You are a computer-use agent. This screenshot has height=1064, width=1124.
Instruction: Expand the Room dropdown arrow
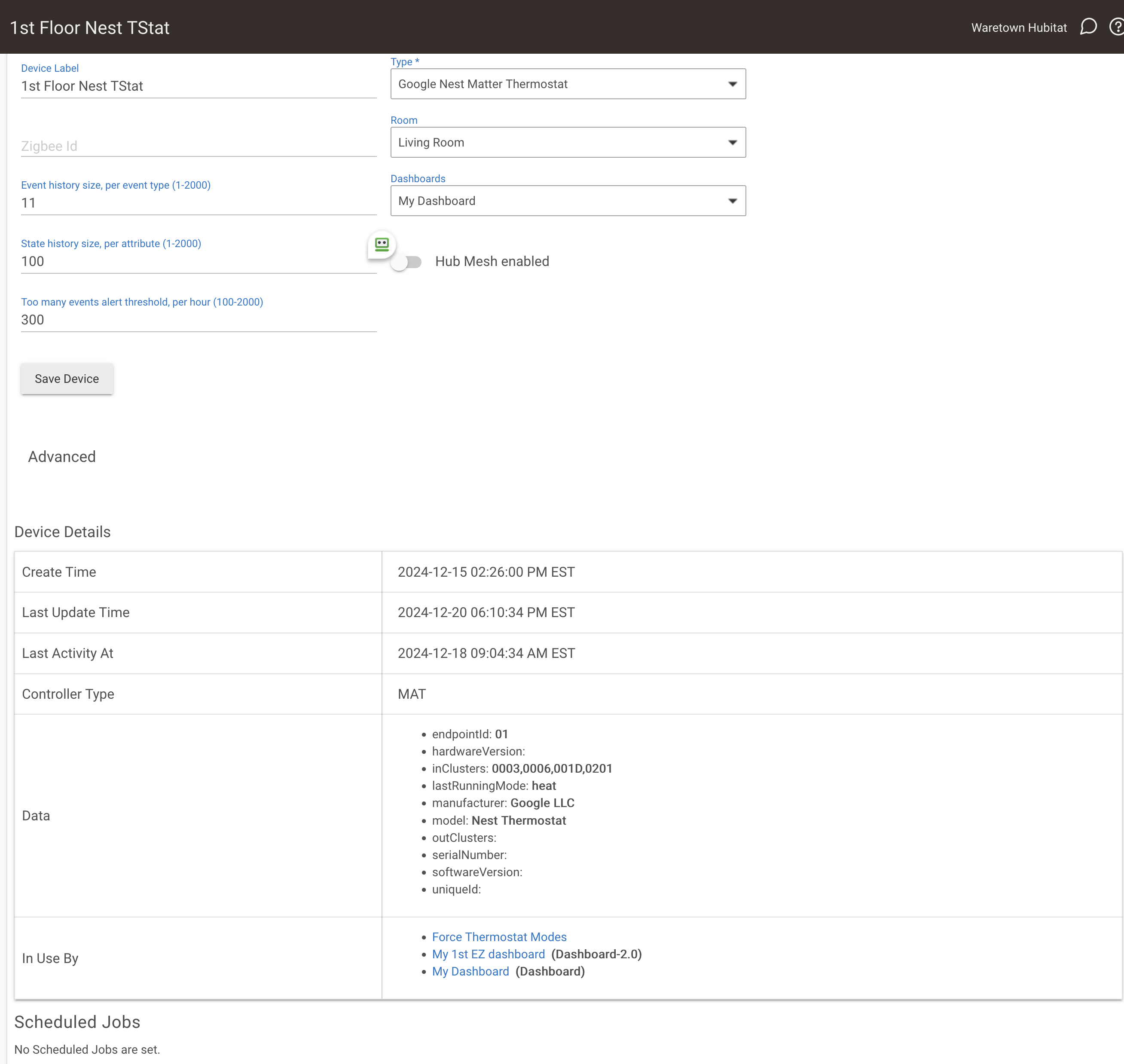(x=732, y=142)
